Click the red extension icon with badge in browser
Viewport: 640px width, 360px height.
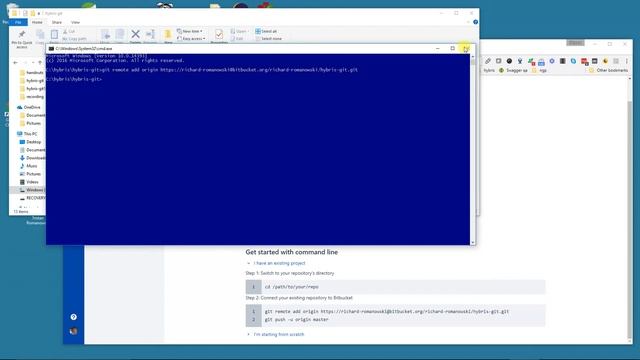coord(584,62)
